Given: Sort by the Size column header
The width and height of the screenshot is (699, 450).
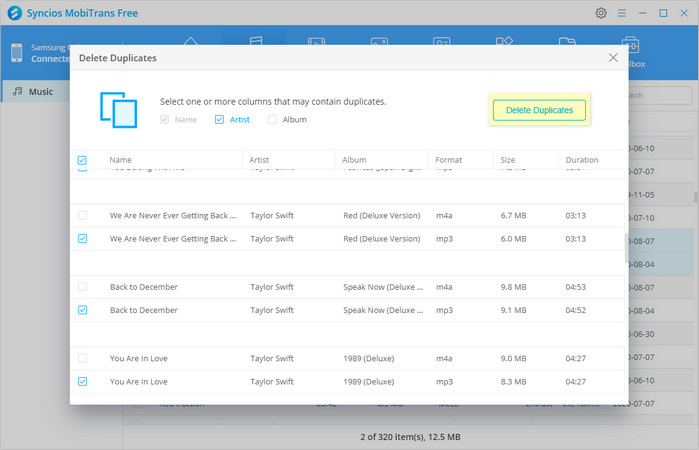Looking at the screenshot, I should (507, 160).
